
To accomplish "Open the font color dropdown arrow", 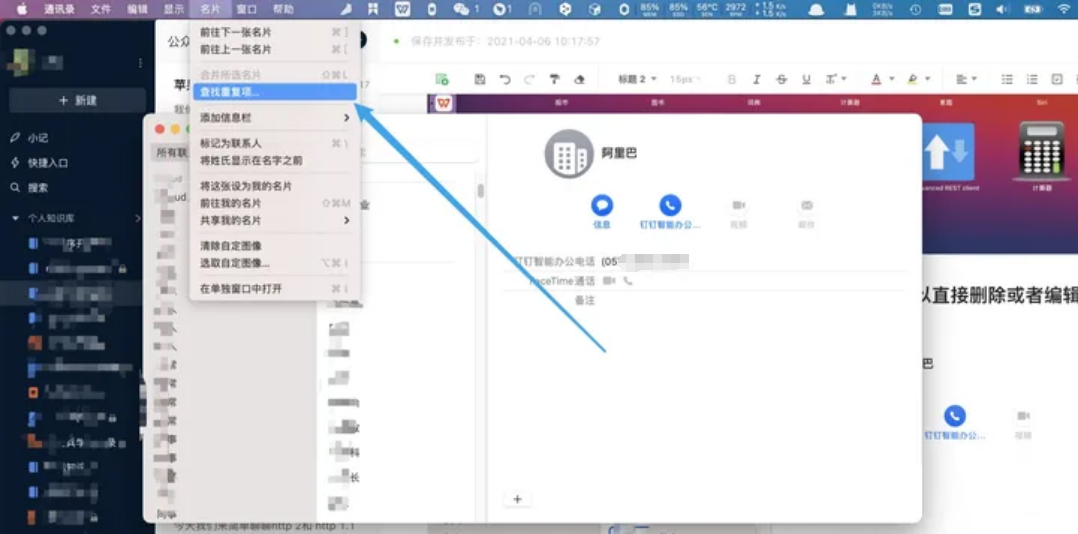I will [x=891, y=79].
